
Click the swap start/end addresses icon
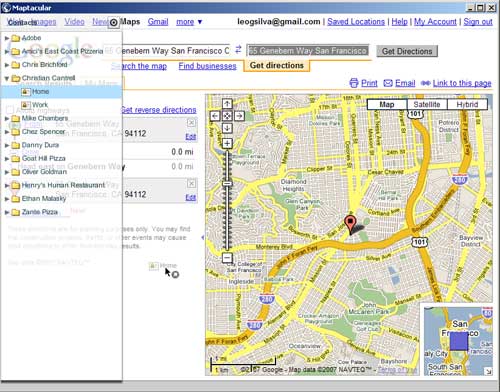pos(238,50)
